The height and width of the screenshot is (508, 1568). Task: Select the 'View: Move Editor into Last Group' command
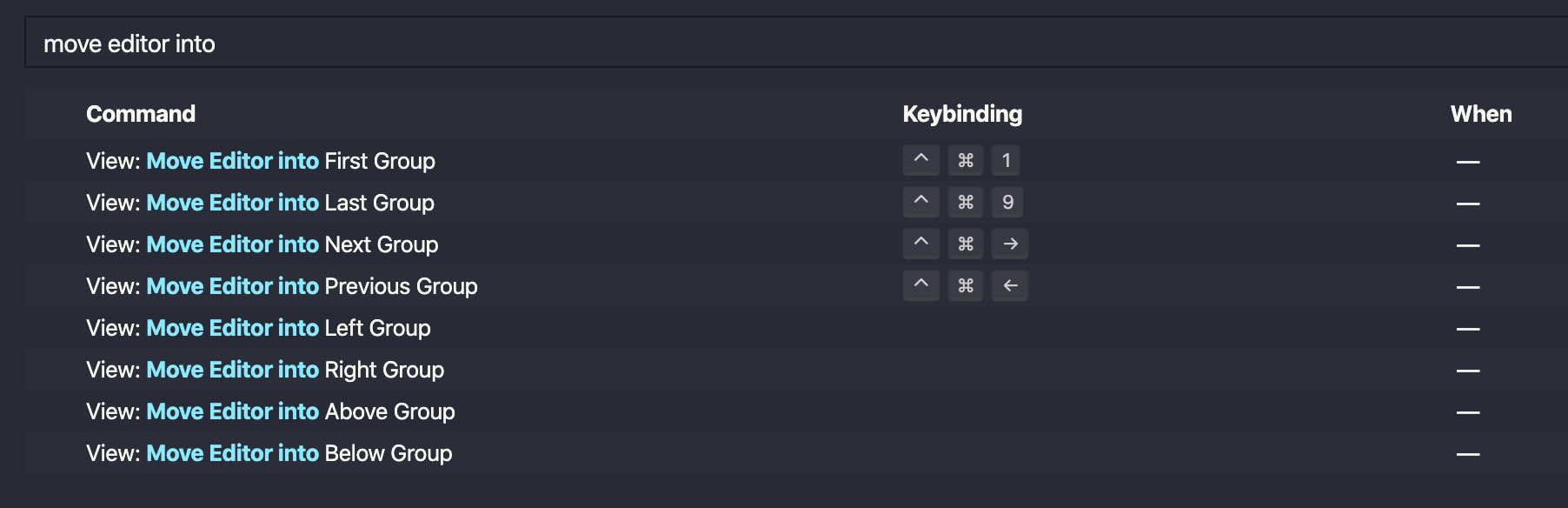(x=261, y=202)
